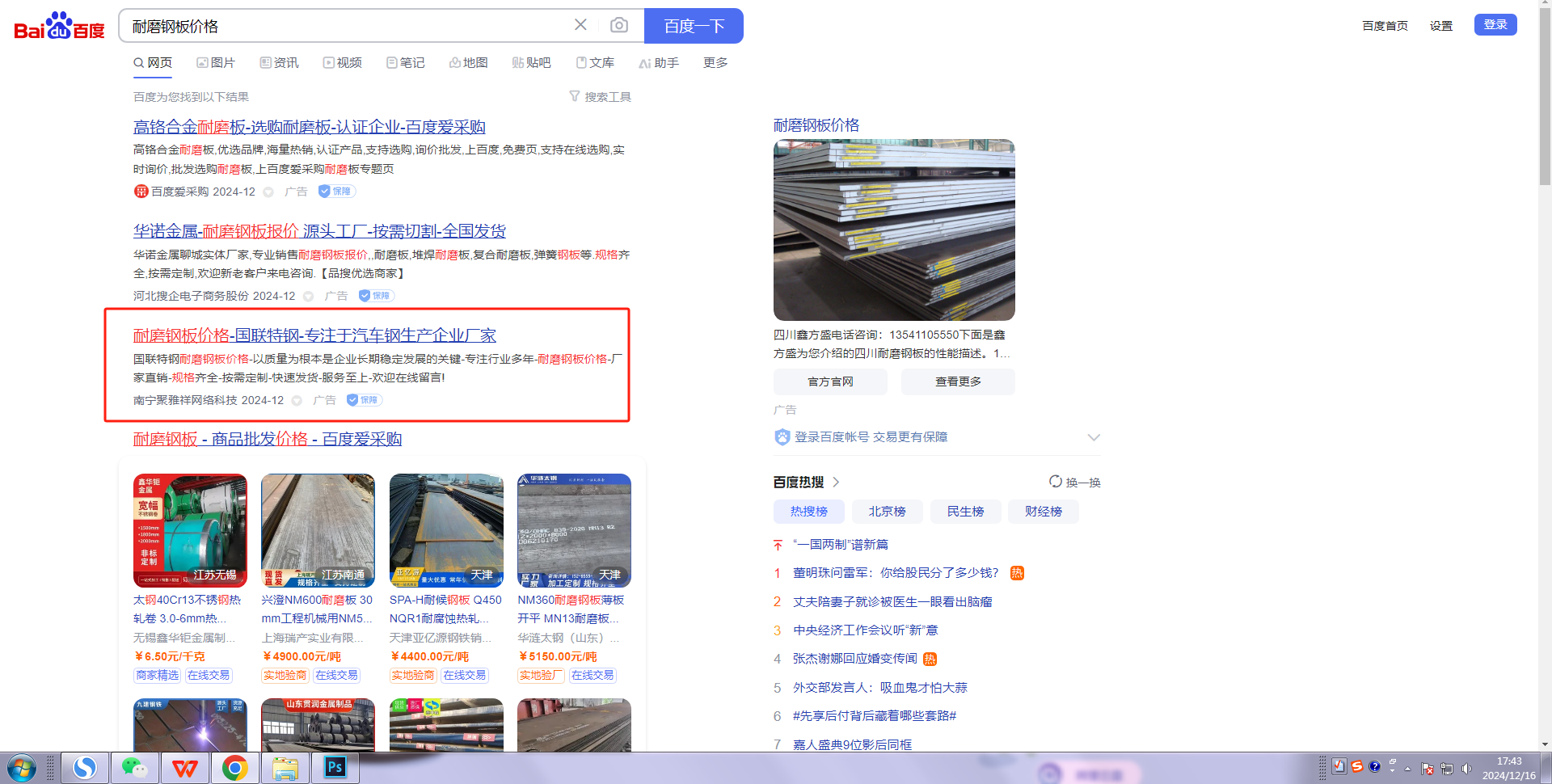Clear the search box with the X icon
1552x784 pixels.
580,25
